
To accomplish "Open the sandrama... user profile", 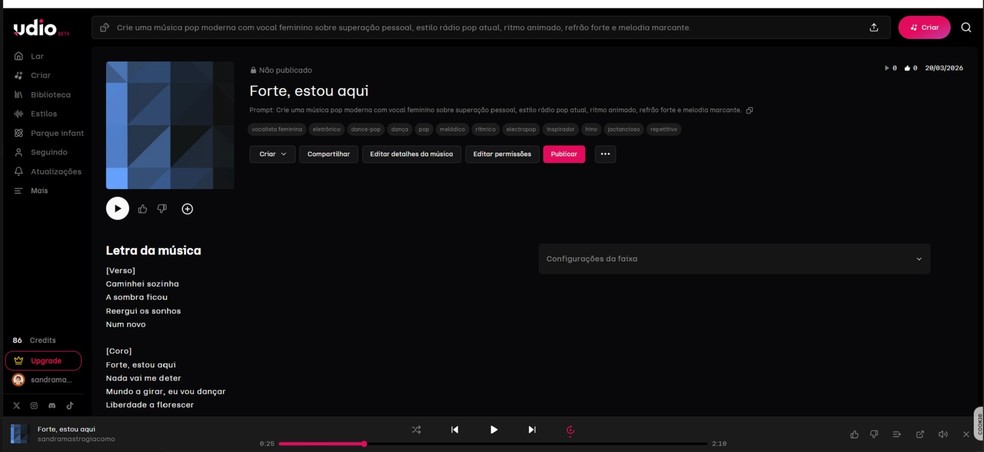I will click(x=42, y=380).
